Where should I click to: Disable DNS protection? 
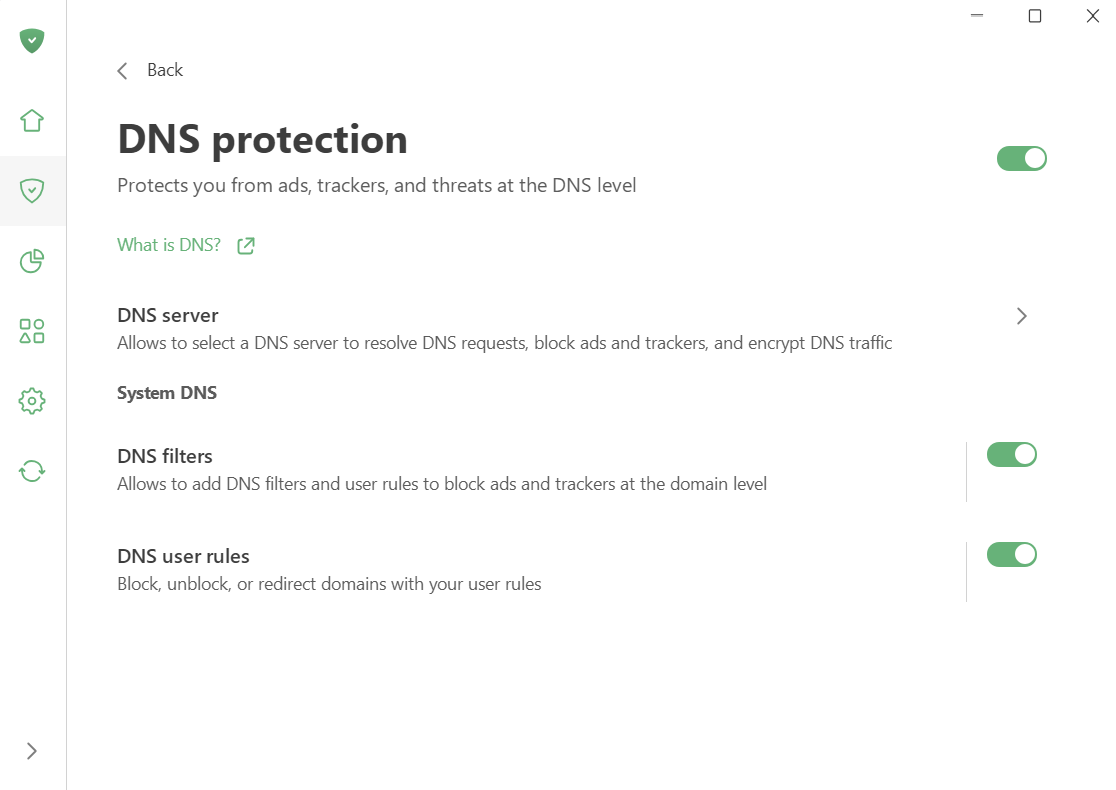[1021, 158]
